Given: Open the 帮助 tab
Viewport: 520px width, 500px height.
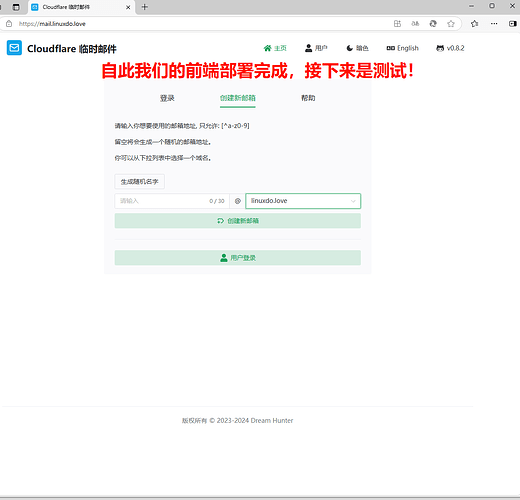Looking at the screenshot, I should [x=308, y=98].
